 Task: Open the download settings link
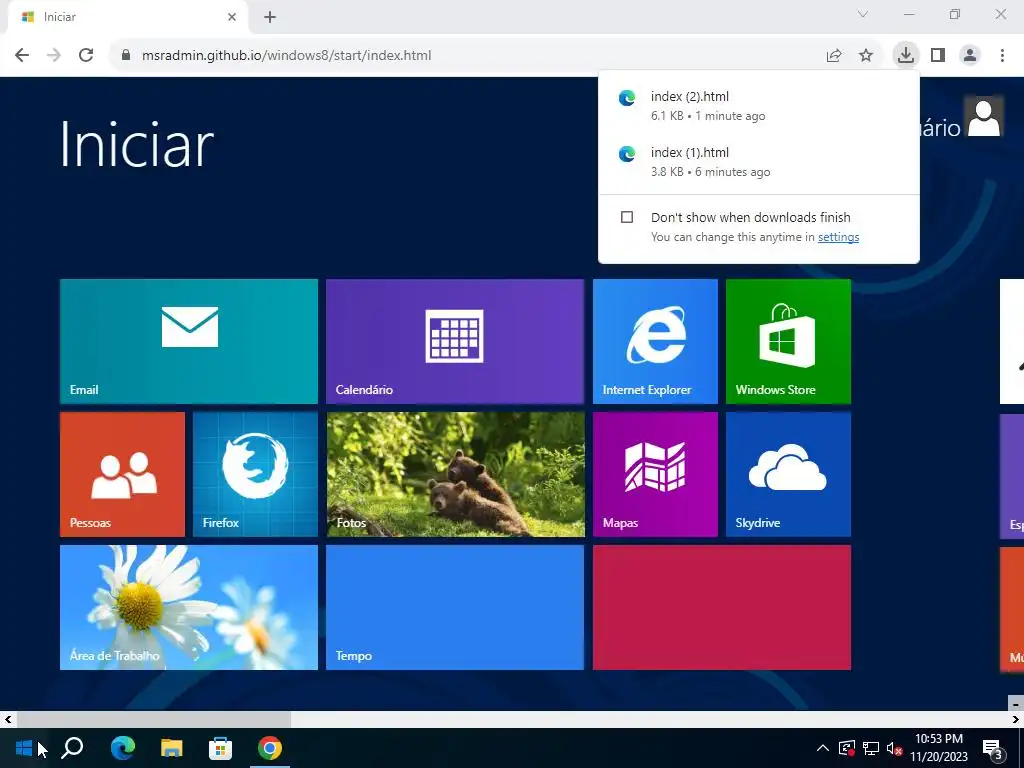point(839,237)
